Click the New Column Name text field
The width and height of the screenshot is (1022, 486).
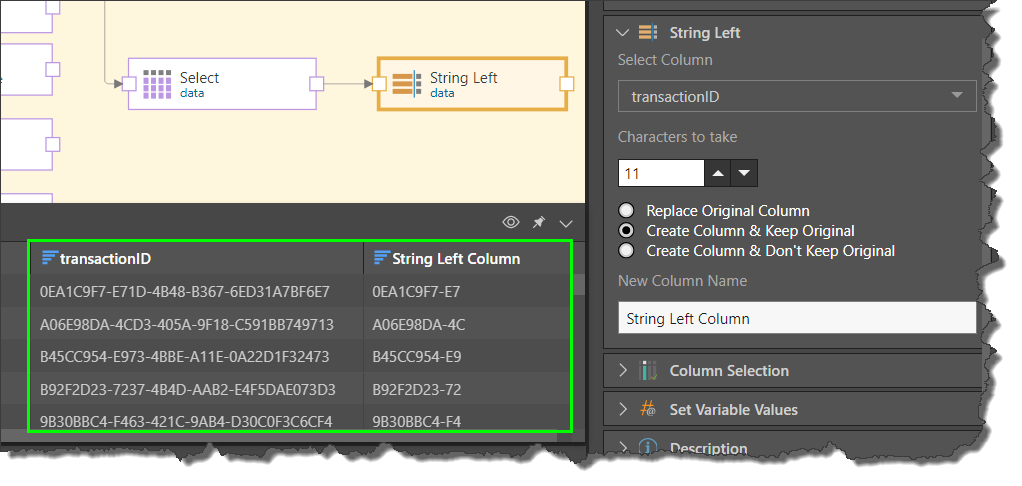click(796, 319)
